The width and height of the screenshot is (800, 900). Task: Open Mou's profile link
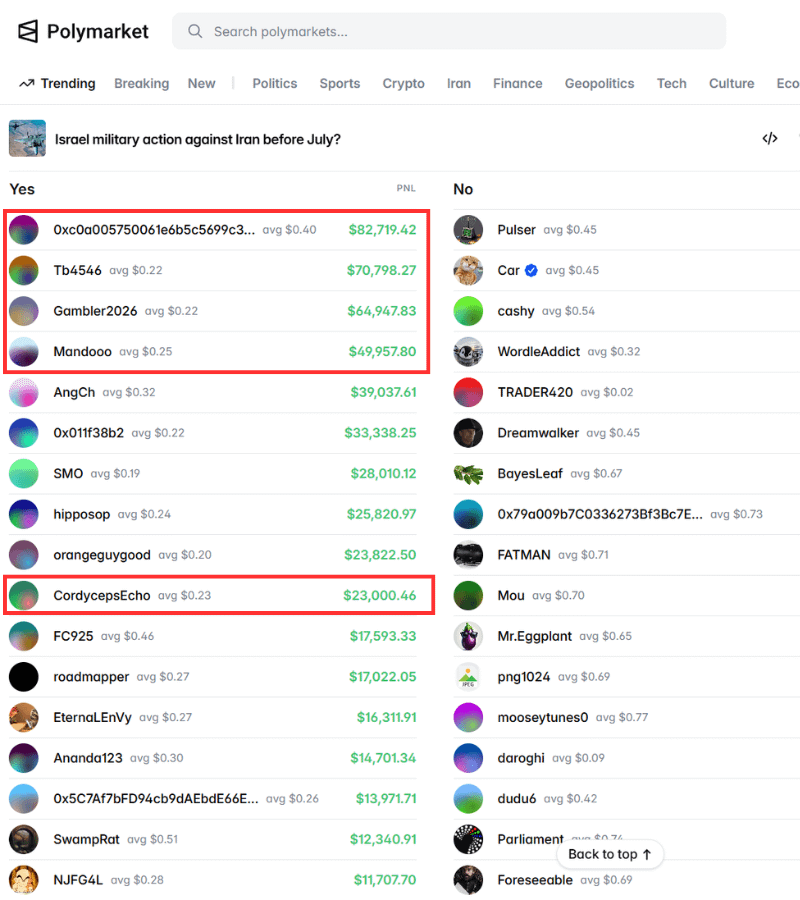click(x=511, y=596)
